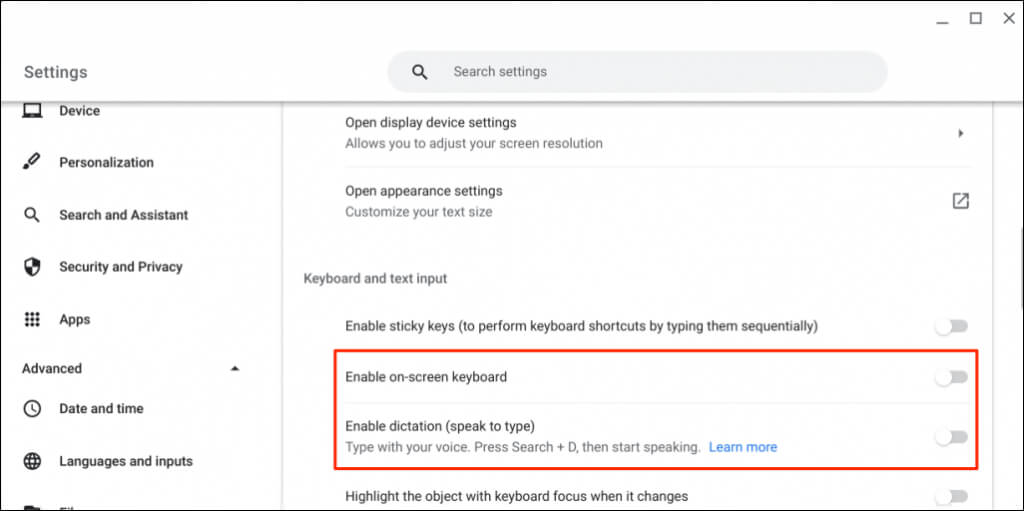Screen dimensions: 1024x511
Task: Click the magnifier icon in search bar
Action: pyautogui.click(x=420, y=72)
